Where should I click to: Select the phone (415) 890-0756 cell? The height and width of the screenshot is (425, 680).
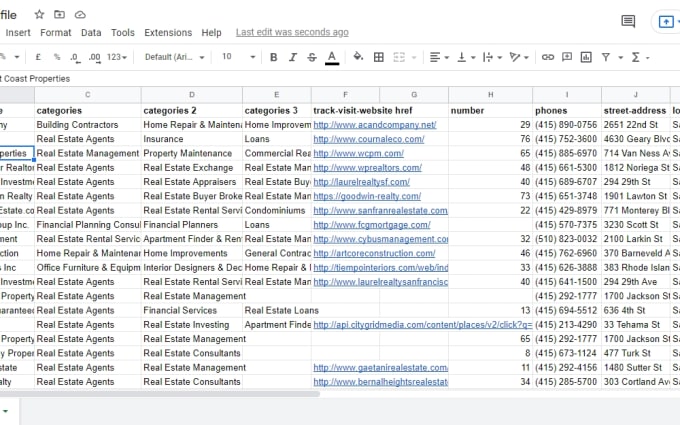coord(567,125)
